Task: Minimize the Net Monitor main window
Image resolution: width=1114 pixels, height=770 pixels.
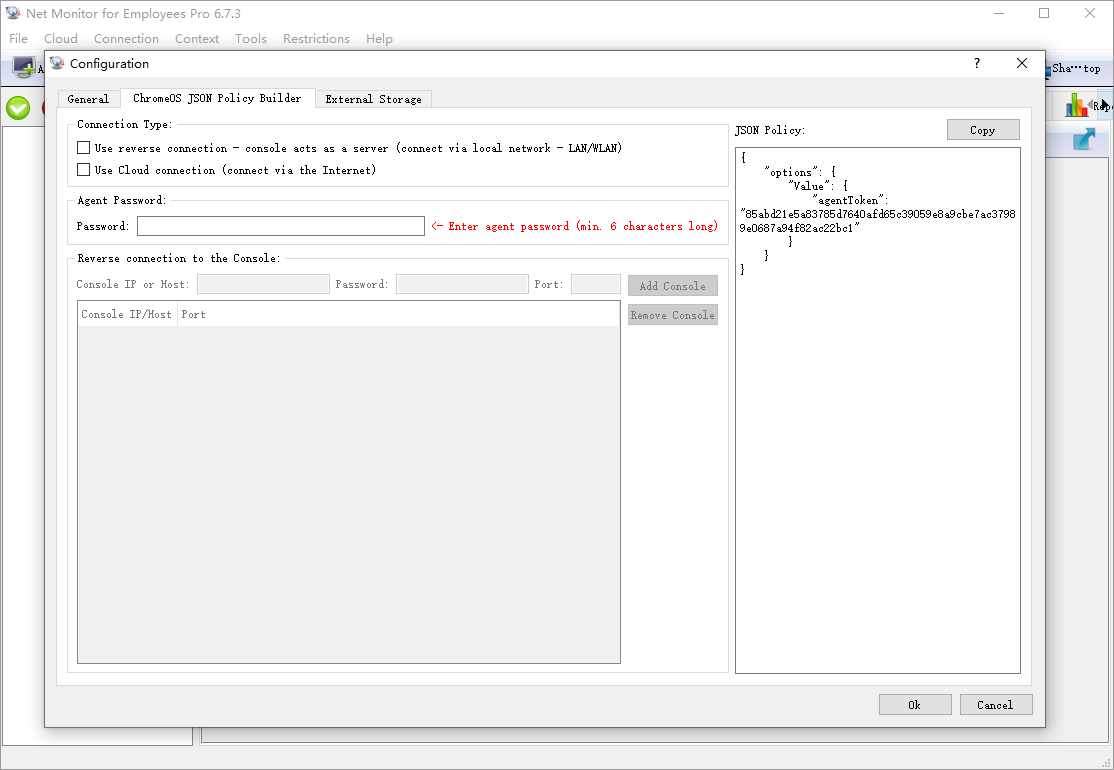Action: click(x=999, y=13)
